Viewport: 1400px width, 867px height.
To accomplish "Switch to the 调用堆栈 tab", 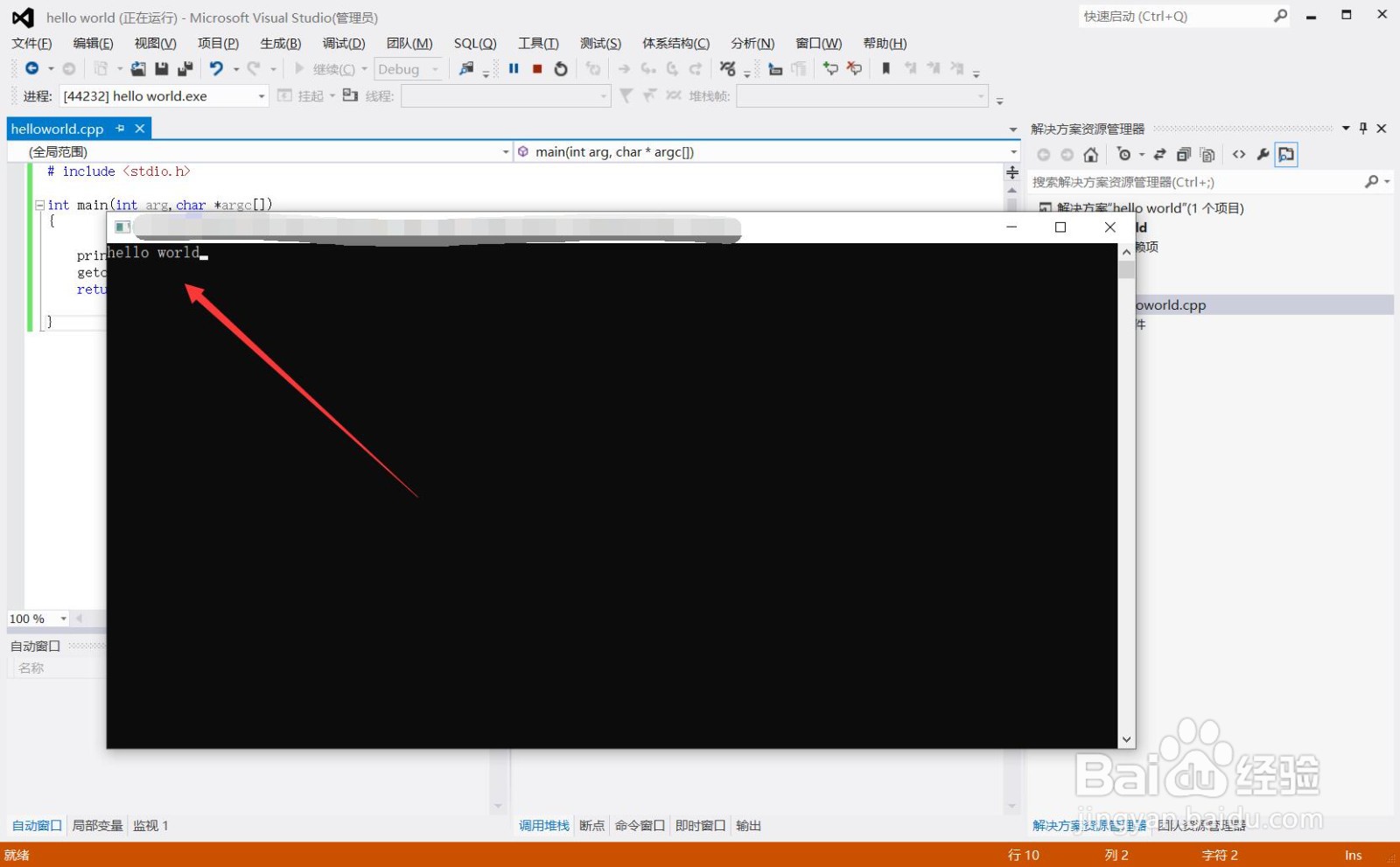I will (543, 825).
